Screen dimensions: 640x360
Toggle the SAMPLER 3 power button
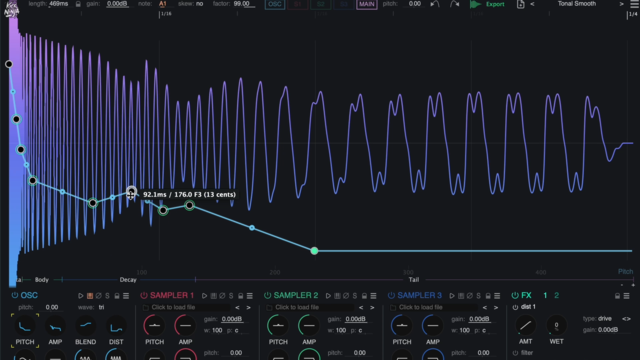tap(391, 295)
